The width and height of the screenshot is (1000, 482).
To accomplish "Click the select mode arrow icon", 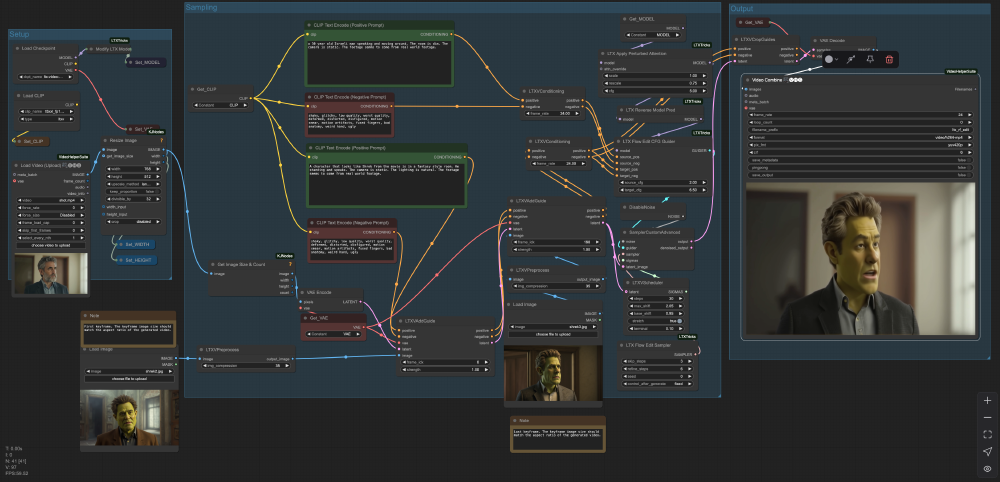I will tap(987, 451).
